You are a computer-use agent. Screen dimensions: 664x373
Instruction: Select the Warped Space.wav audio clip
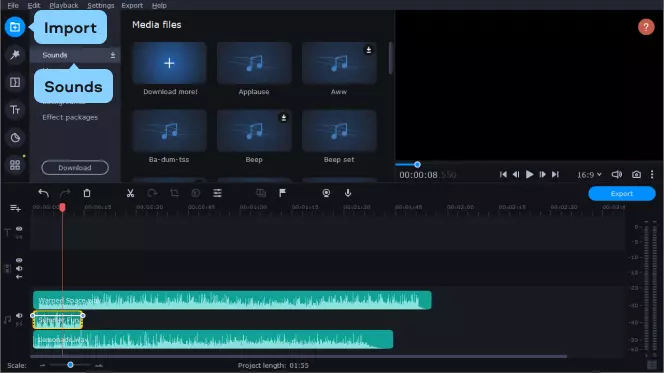pyautogui.click(x=232, y=300)
